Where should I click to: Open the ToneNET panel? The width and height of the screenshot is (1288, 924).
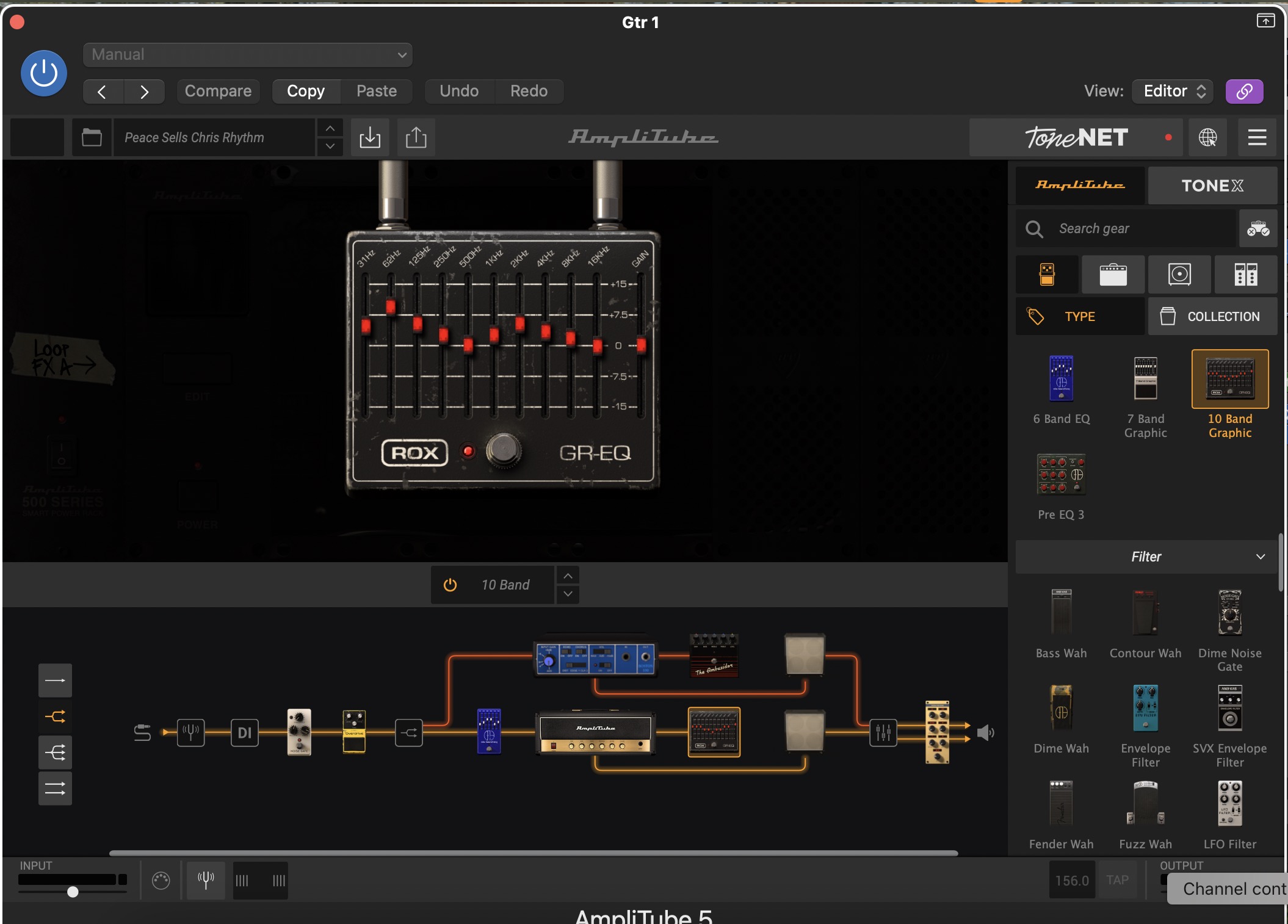1076,137
